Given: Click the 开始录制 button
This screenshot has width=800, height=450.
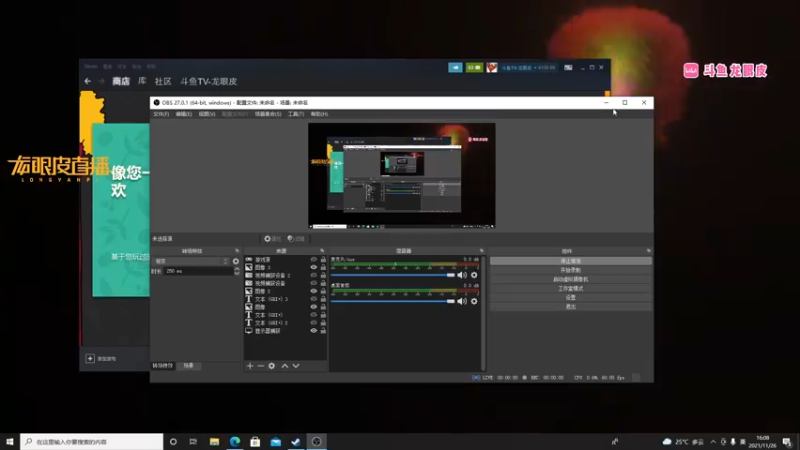Looking at the screenshot, I should [x=570, y=270].
